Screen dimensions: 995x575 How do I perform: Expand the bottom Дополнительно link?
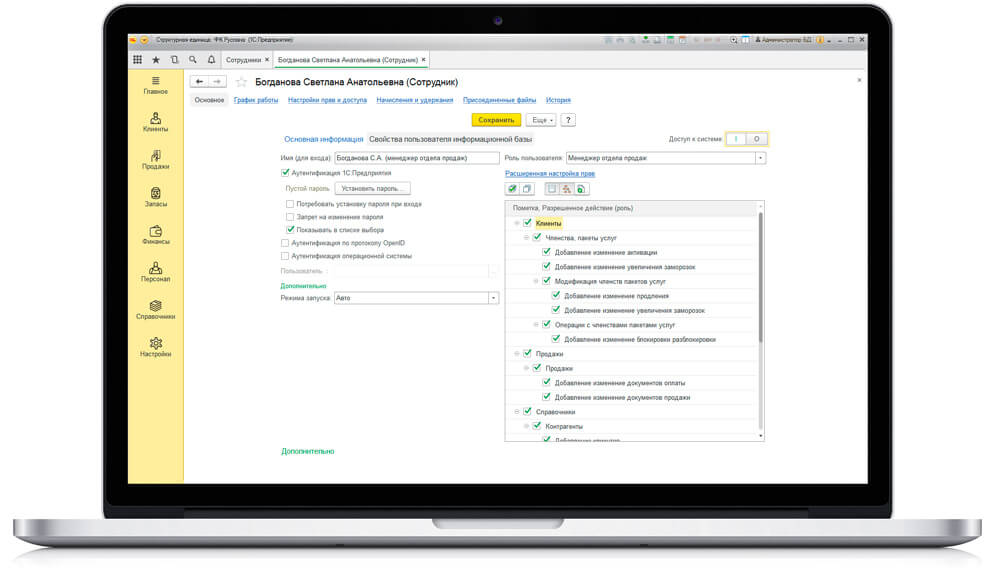coord(308,451)
